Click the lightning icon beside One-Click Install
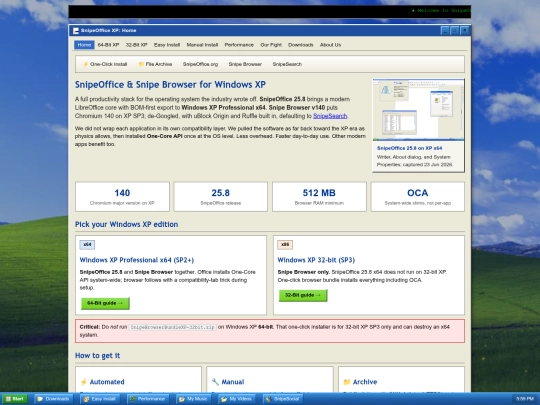Screen dimensions: 540x405 point(85,64)
